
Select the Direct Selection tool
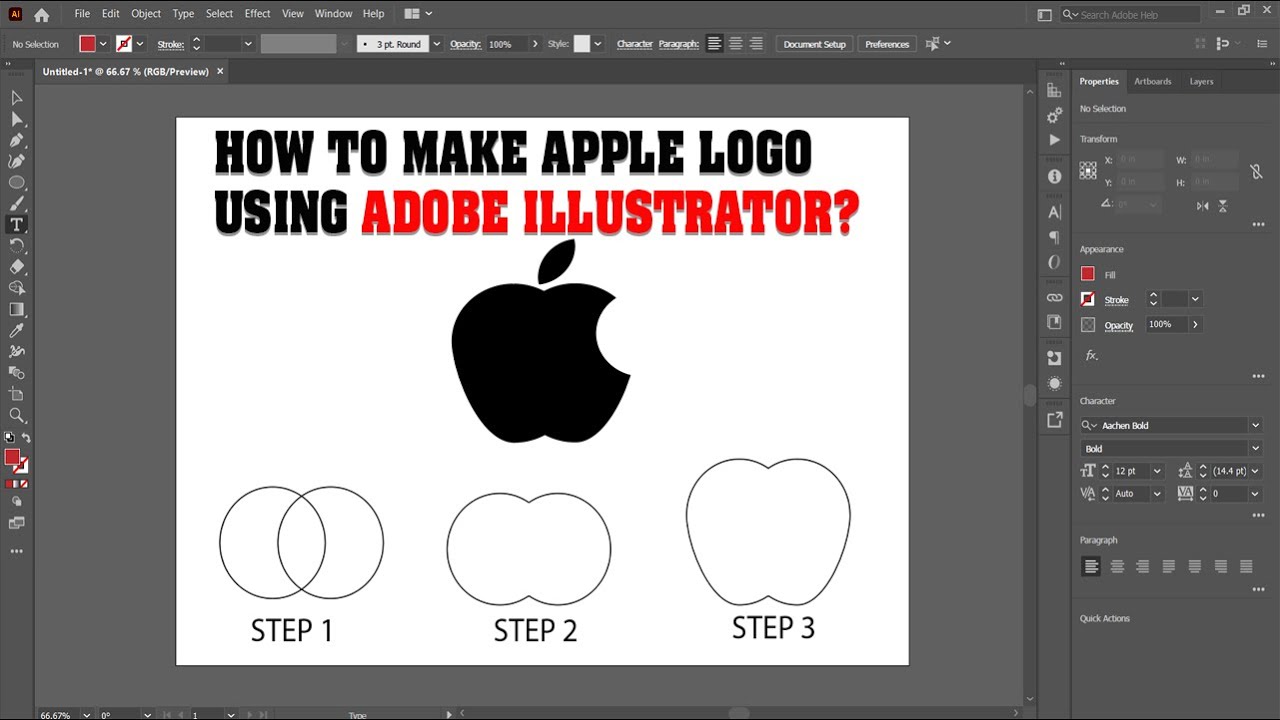[x=16, y=119]
